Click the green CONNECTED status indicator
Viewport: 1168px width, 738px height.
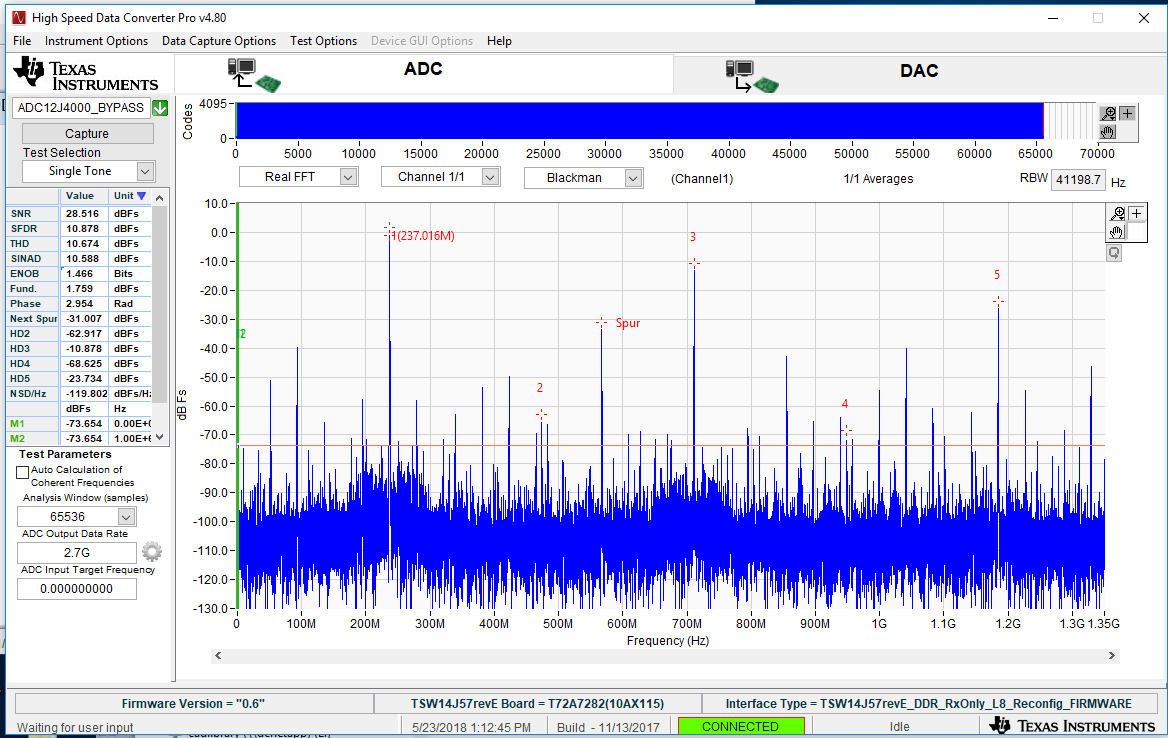tap(741, 726)
